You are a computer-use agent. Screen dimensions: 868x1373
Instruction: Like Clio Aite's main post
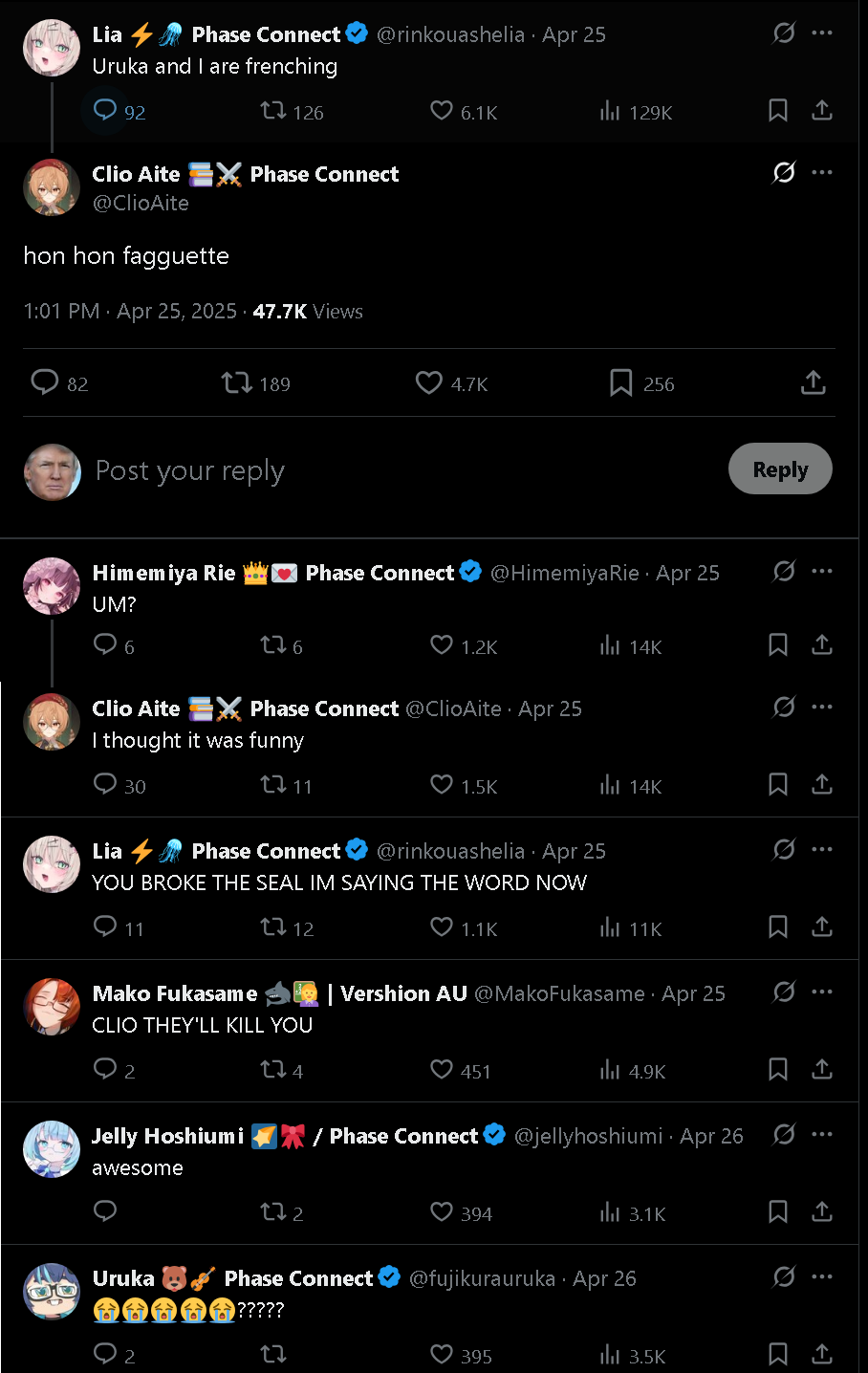429,383
